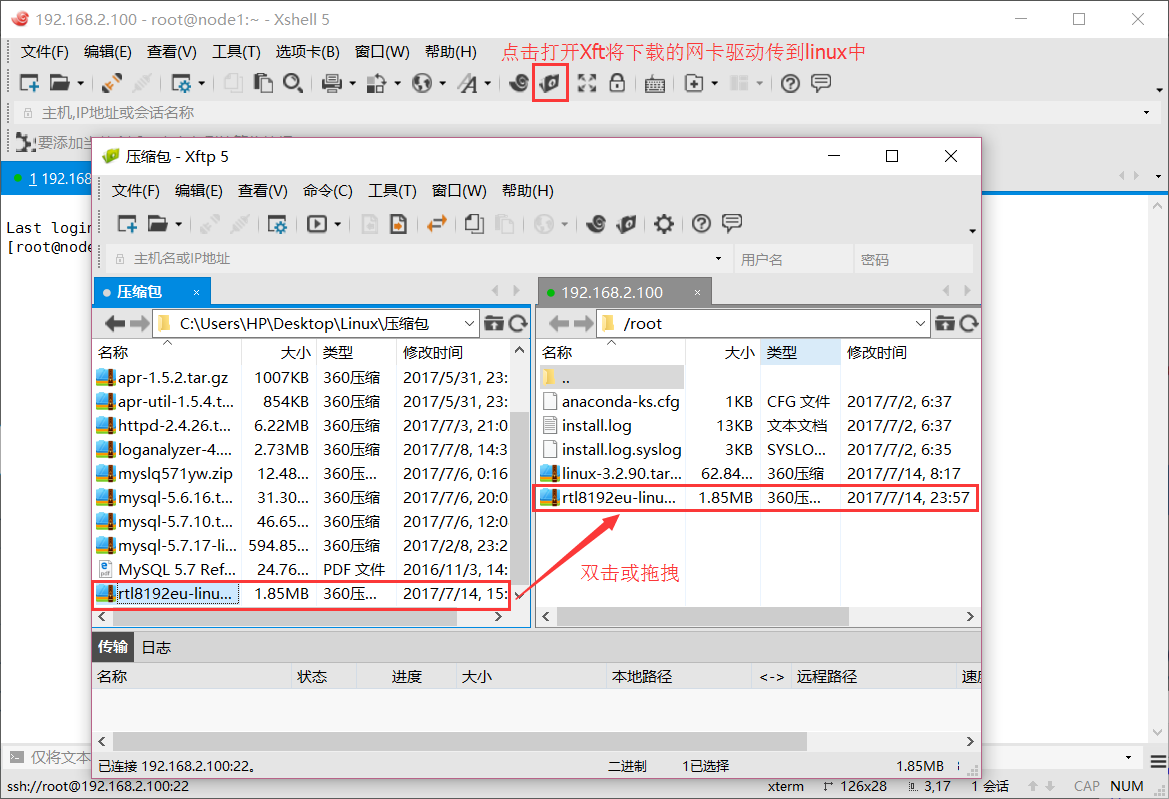This screenshot has height=799, width=1169.
Task: Click the Open folder icon in Xftp toolbar
Action: 157,224
